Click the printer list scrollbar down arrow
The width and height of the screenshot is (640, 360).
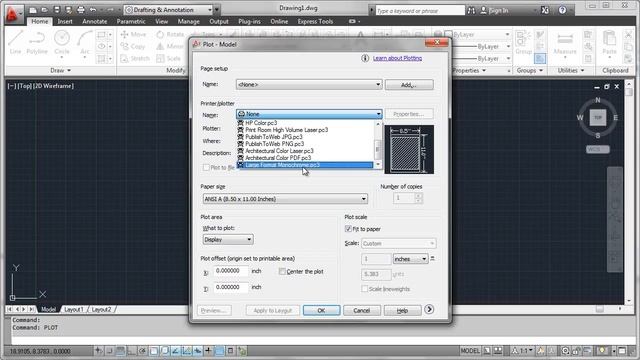coord(378,164)
